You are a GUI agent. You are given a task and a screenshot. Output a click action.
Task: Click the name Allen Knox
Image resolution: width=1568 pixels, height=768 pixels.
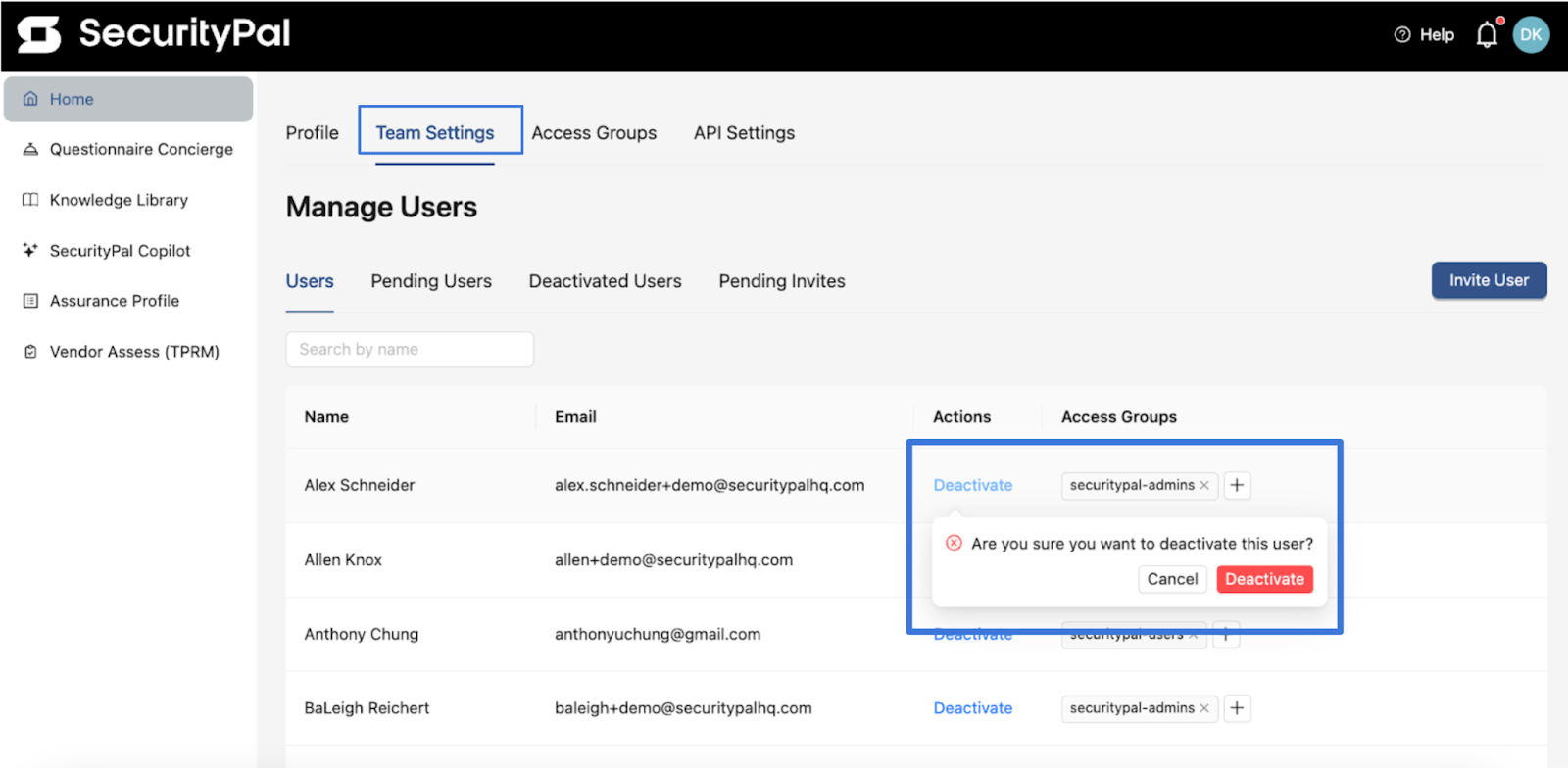[x=343, y=560]
